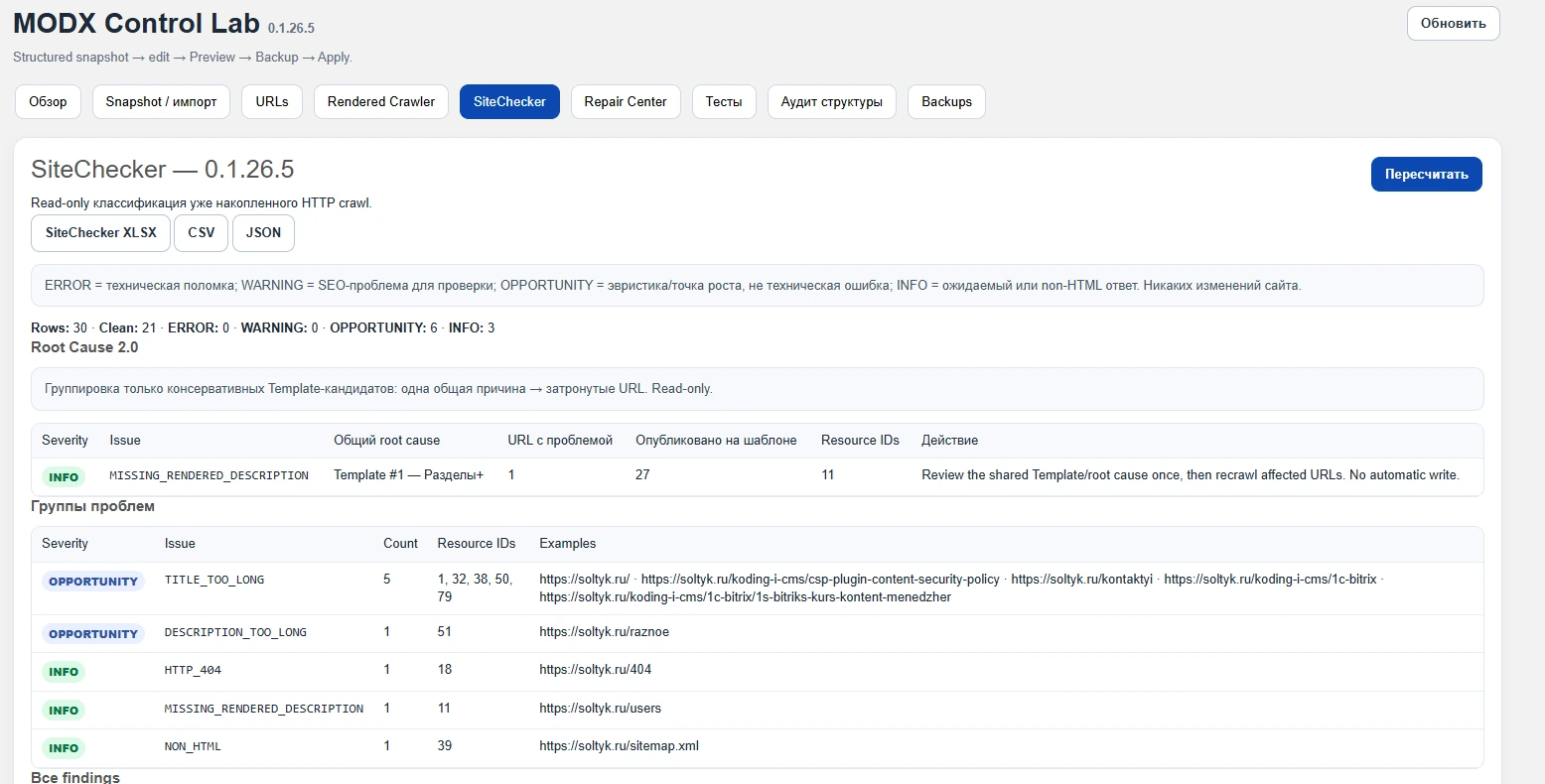
Task: Export SiteChecker XLSX report
Action: coord(100,232)
